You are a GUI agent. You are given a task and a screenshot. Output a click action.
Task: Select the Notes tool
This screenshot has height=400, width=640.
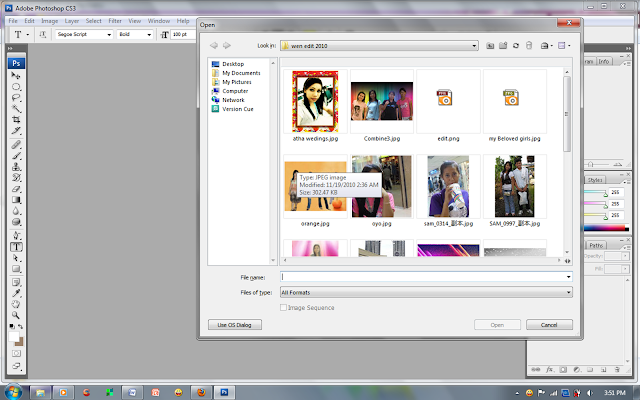click(16, 282)
